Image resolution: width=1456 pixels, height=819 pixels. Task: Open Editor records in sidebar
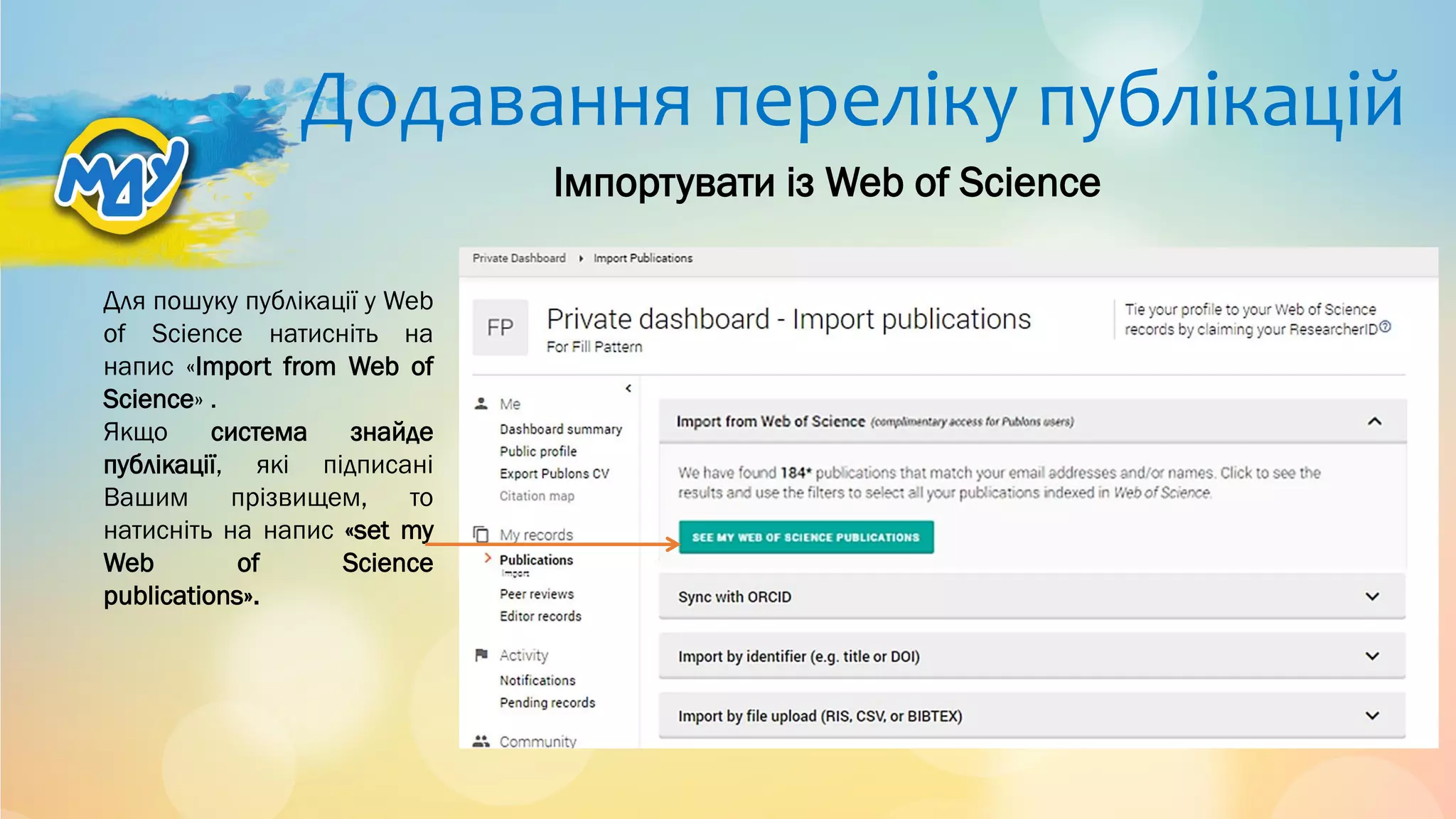click(540, 616)
